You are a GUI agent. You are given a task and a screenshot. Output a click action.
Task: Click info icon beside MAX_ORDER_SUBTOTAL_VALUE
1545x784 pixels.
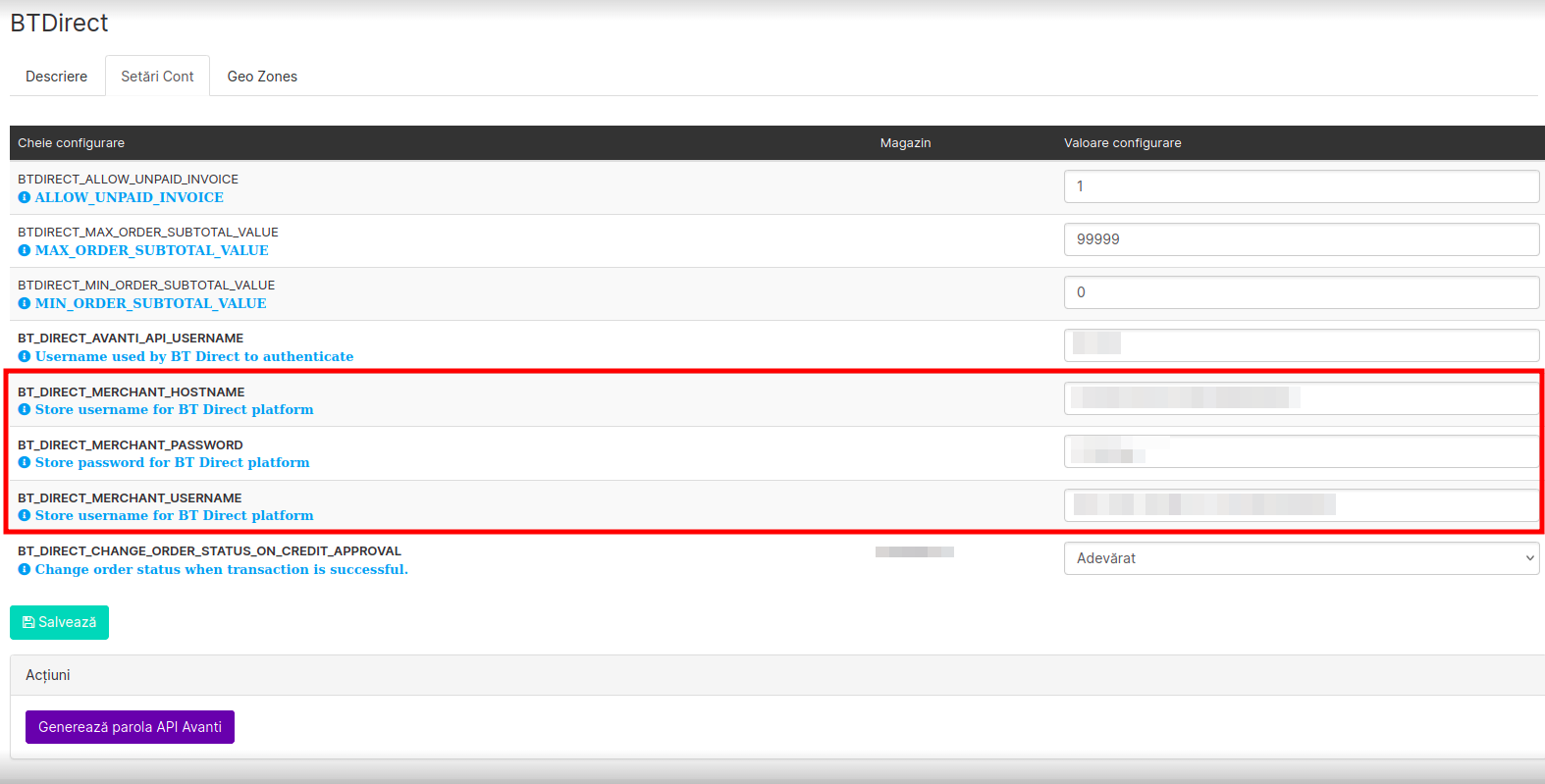(x=25, y=250)
